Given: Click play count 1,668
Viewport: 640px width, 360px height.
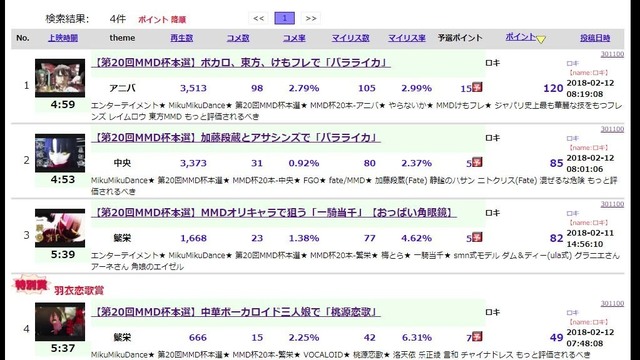Looking at the screenshot, I should [x=193, y=238].
